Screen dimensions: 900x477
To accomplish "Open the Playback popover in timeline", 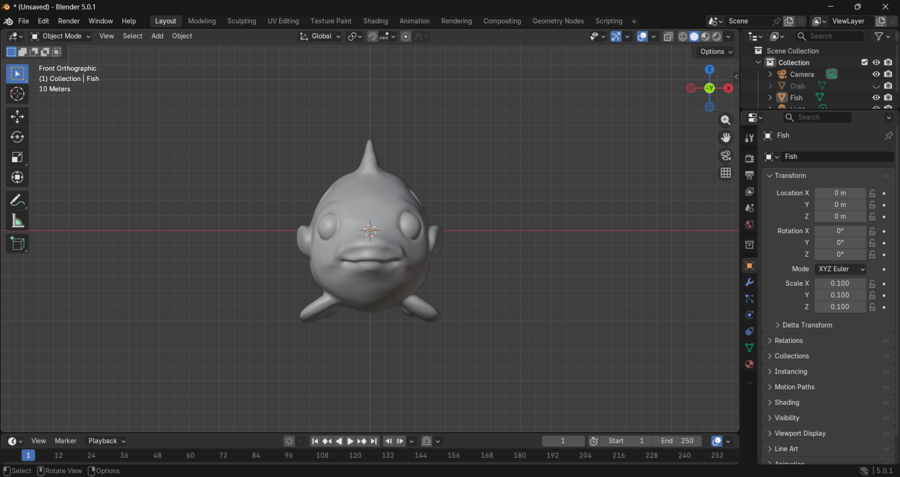I will coord(106,441).
